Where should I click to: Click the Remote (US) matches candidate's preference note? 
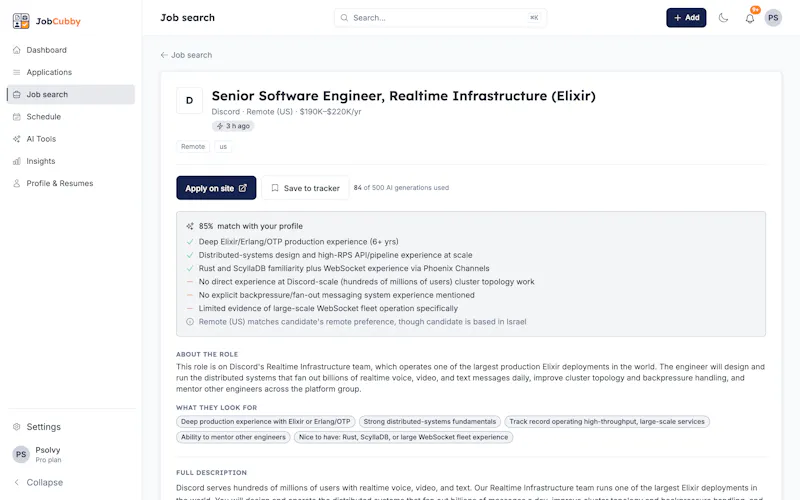(362, 322)
